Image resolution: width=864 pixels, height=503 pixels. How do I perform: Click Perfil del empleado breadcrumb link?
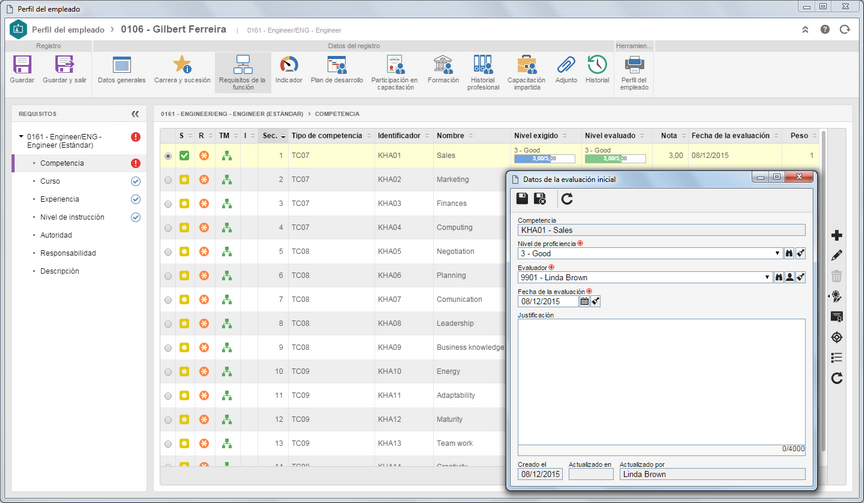pos(68,30)
